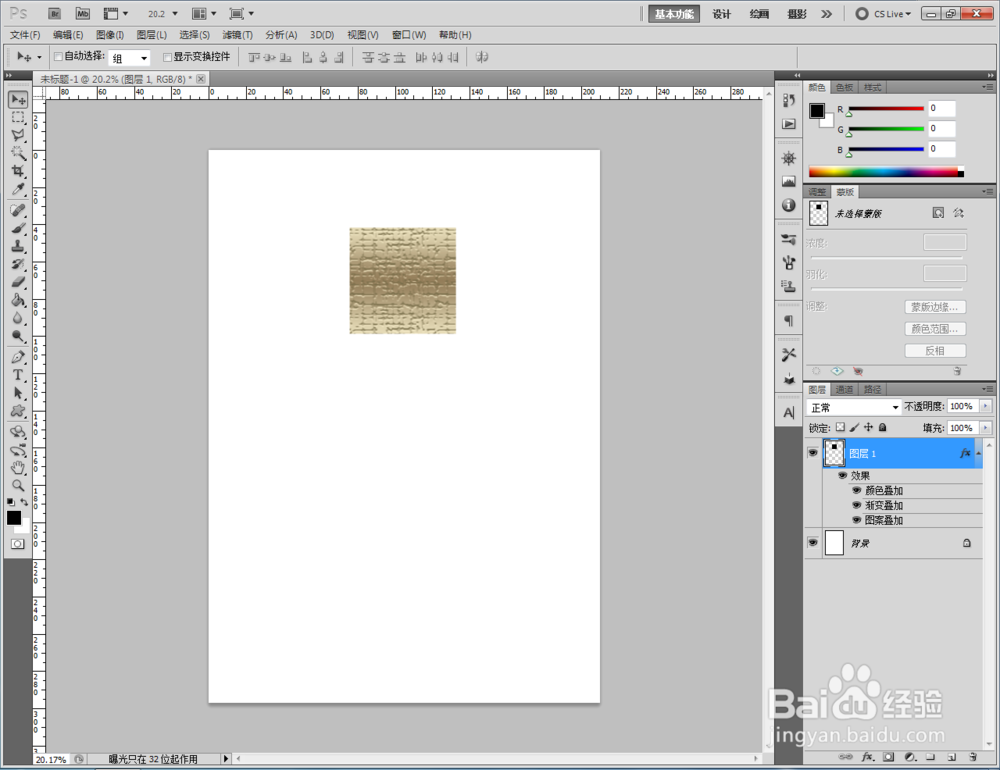Click the toolbar foreground color swatch
This screenshot has height=770, width=1000.
click(x=13, y=517)
